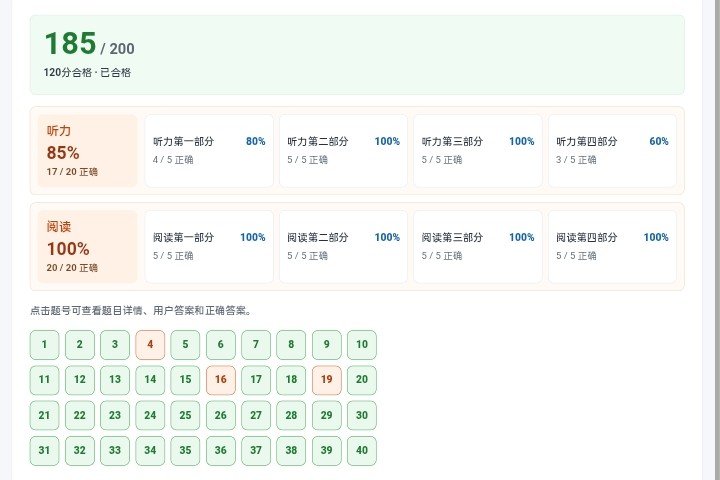Select the 阅读第二部分 card
The image size is (720, 480).
pyautogui.click(x=343, y=247)
